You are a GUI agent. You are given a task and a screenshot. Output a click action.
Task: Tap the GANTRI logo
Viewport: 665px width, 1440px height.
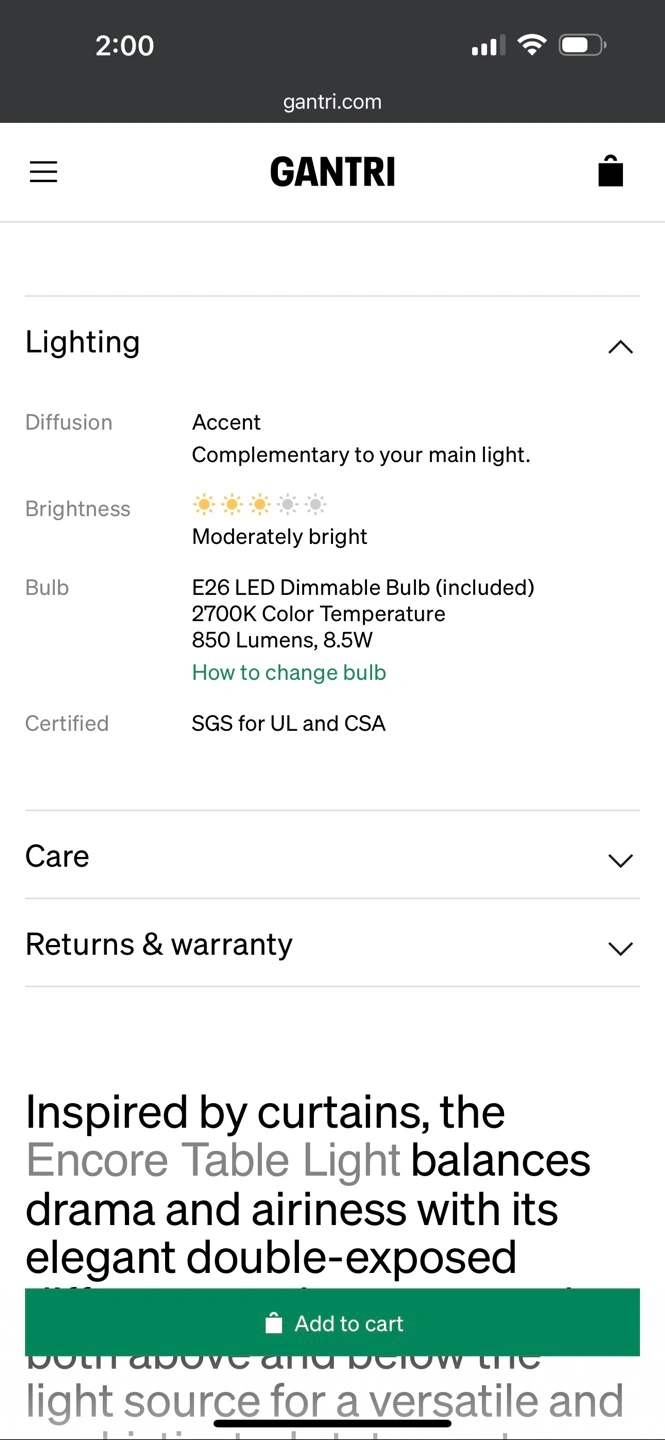(x=332, y=172)
